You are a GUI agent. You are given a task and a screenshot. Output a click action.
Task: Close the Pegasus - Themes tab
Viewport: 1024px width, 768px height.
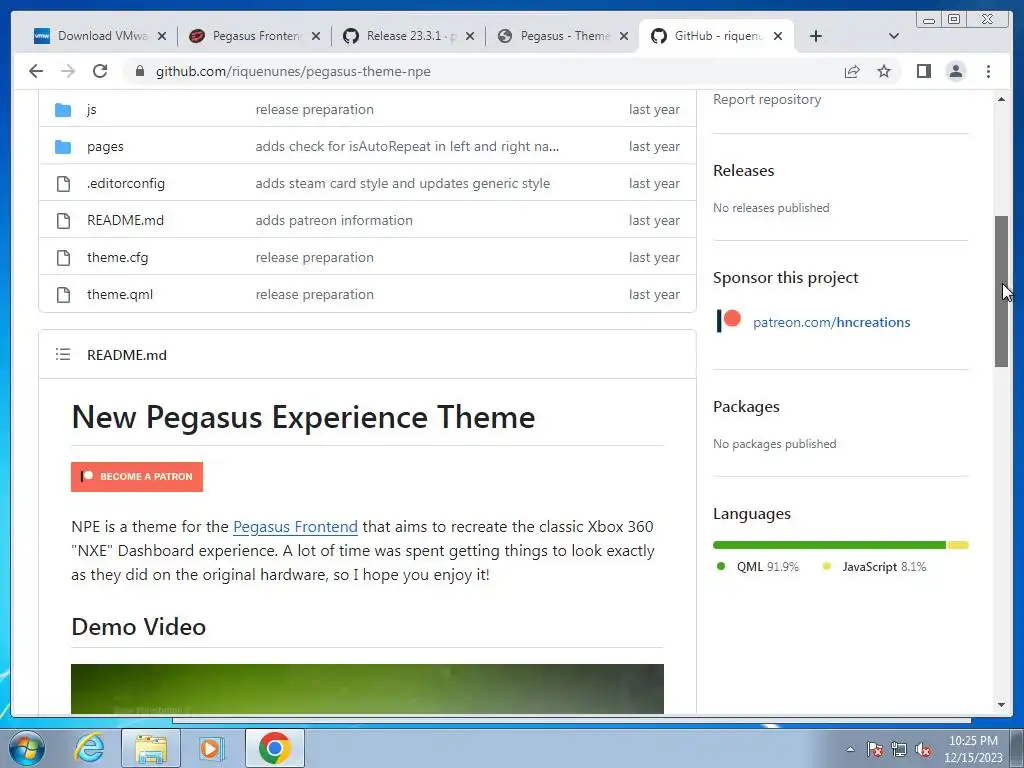tap(624, 36)
